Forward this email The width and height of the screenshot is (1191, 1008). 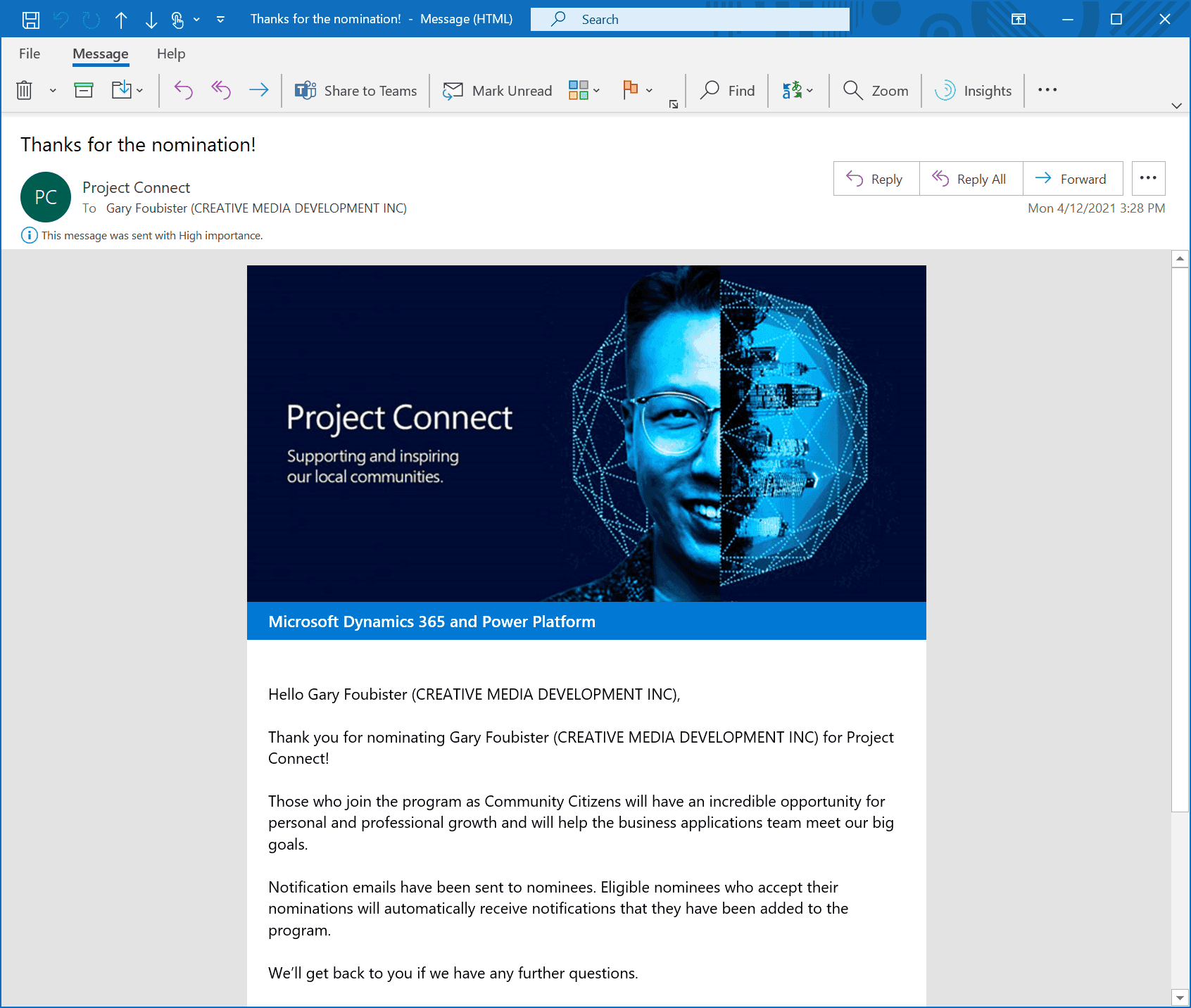[x=1072, y=179]
